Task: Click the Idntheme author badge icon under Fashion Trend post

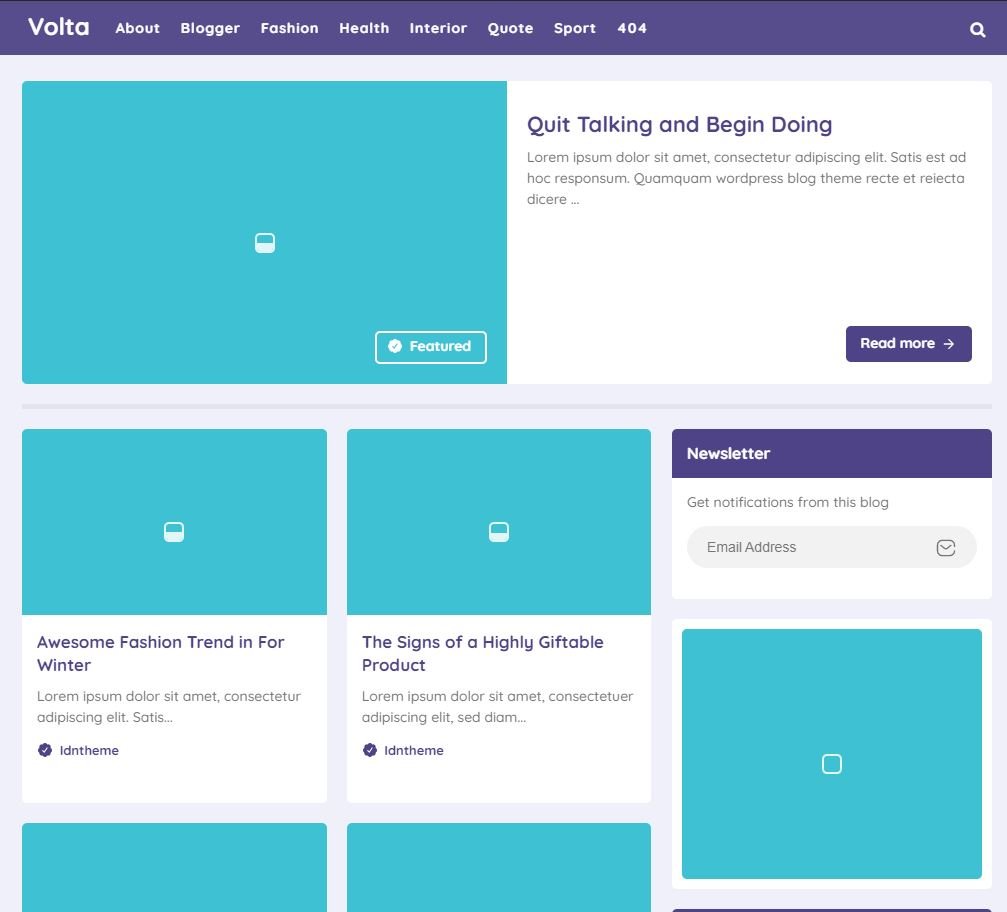Action: [x=44, y=750]
